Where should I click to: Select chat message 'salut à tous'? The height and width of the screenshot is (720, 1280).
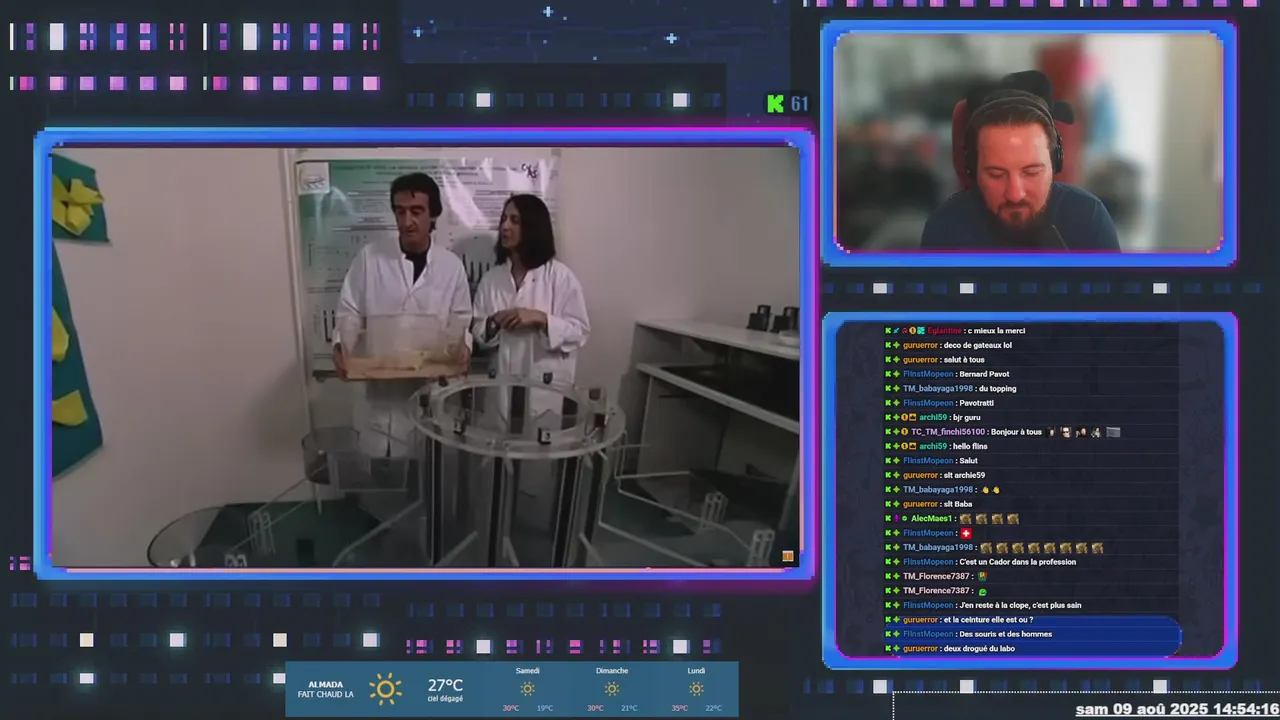point(964,360)
